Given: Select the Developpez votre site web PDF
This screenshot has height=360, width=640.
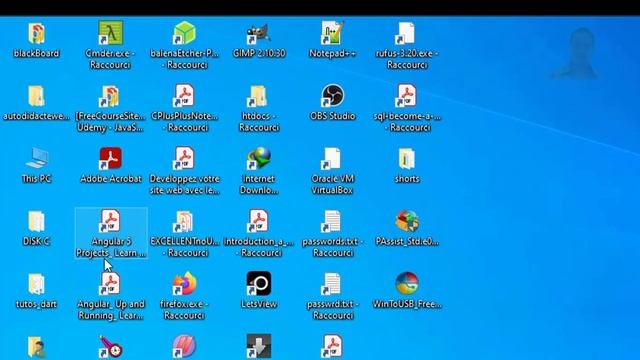Looking at the screenshot, I should [184, 158].
